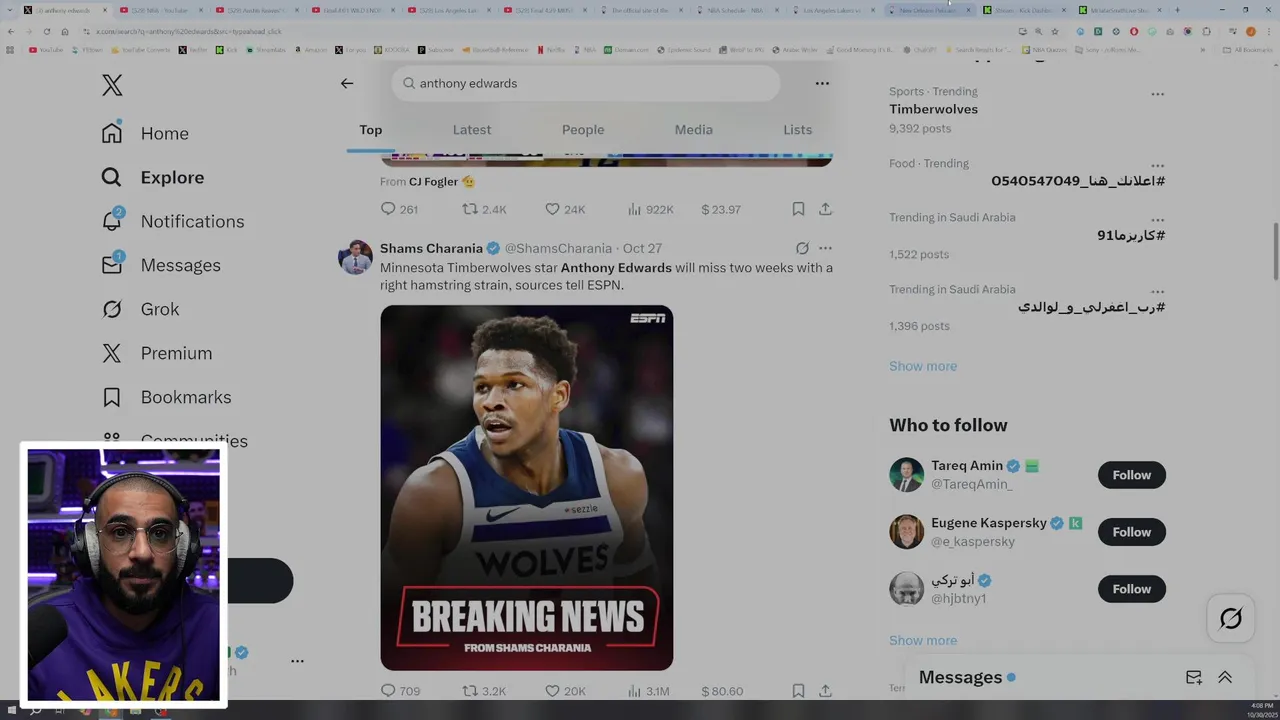Focus the anthony edwards search field

coord(586,83)
